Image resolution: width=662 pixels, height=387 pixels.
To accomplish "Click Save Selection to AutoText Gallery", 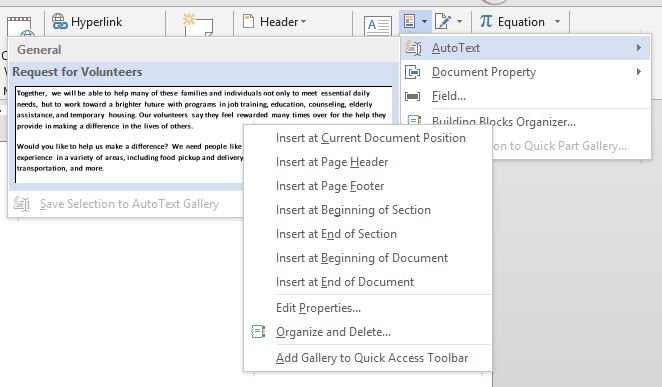I will (129, 204).
